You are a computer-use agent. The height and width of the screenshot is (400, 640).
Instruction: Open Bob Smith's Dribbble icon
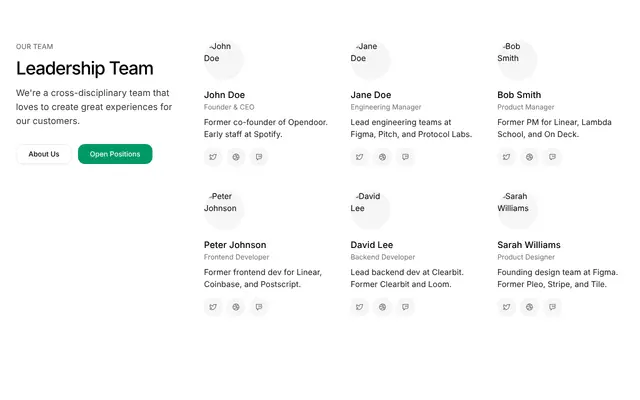[529, 157]
